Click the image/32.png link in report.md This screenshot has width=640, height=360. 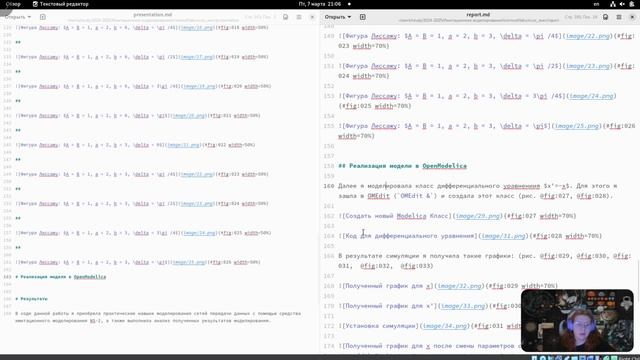click(459, 286)
